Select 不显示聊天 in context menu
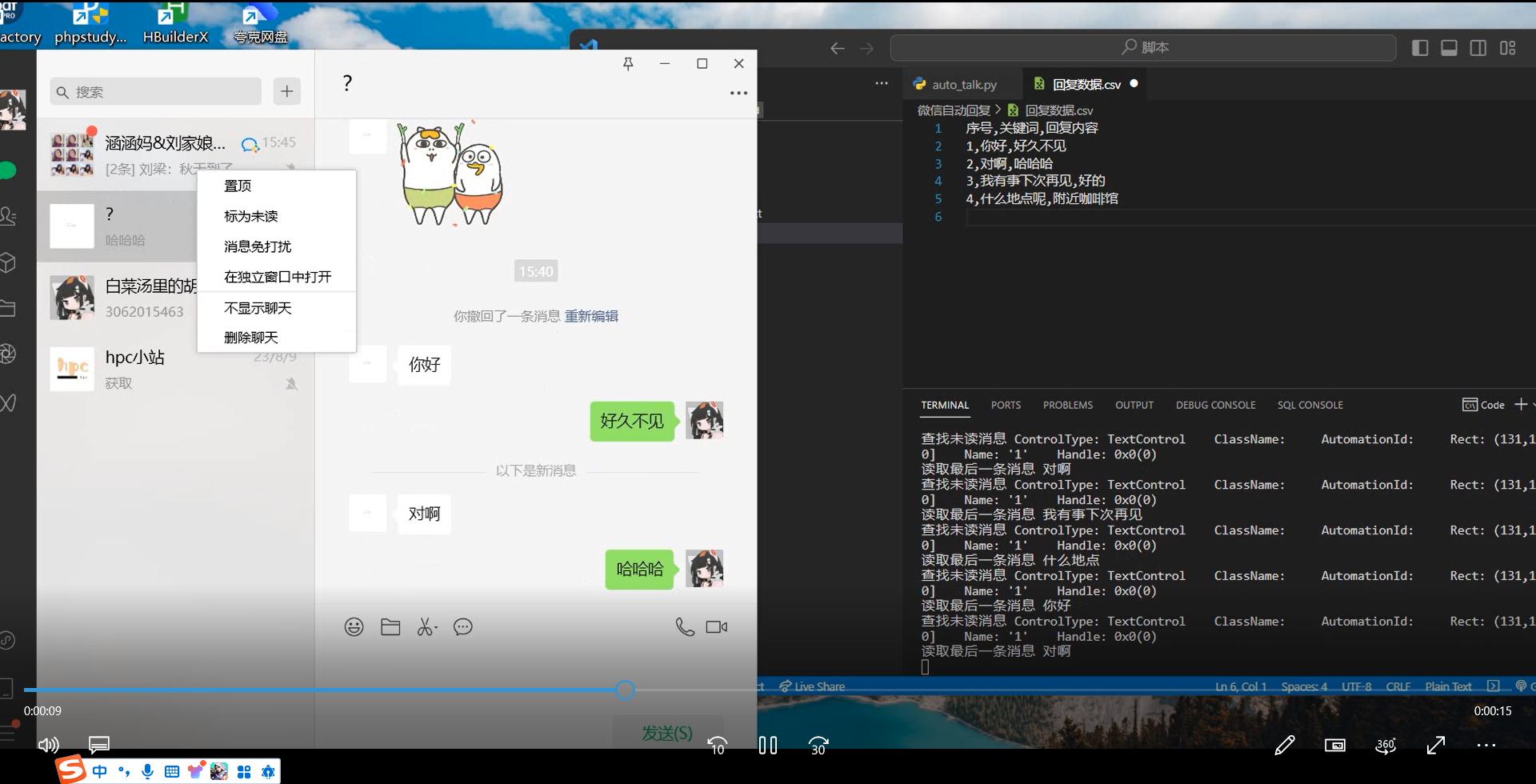Viewport: 1536px width, 784px height. coord(277,308)
